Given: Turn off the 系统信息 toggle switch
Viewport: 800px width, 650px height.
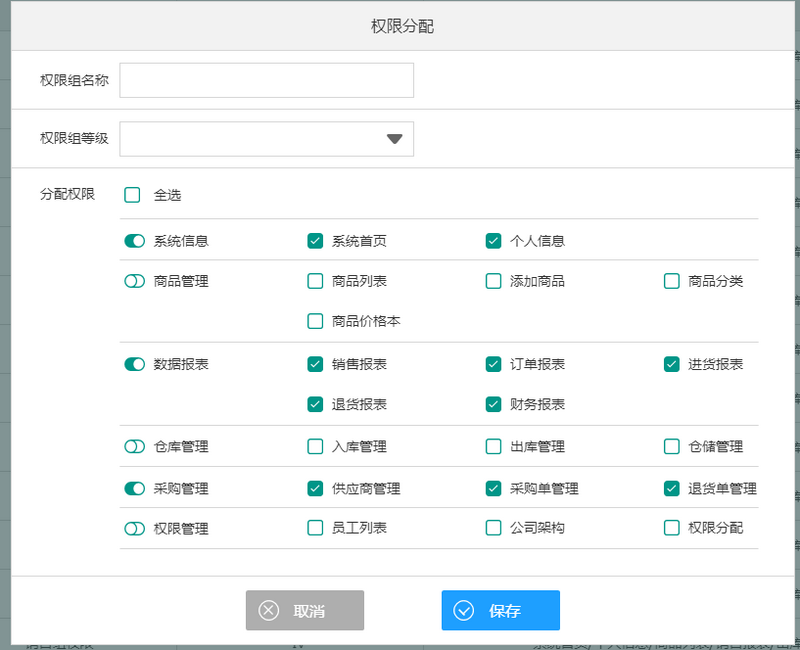Looking at the screenshot, I should [134, 241].
